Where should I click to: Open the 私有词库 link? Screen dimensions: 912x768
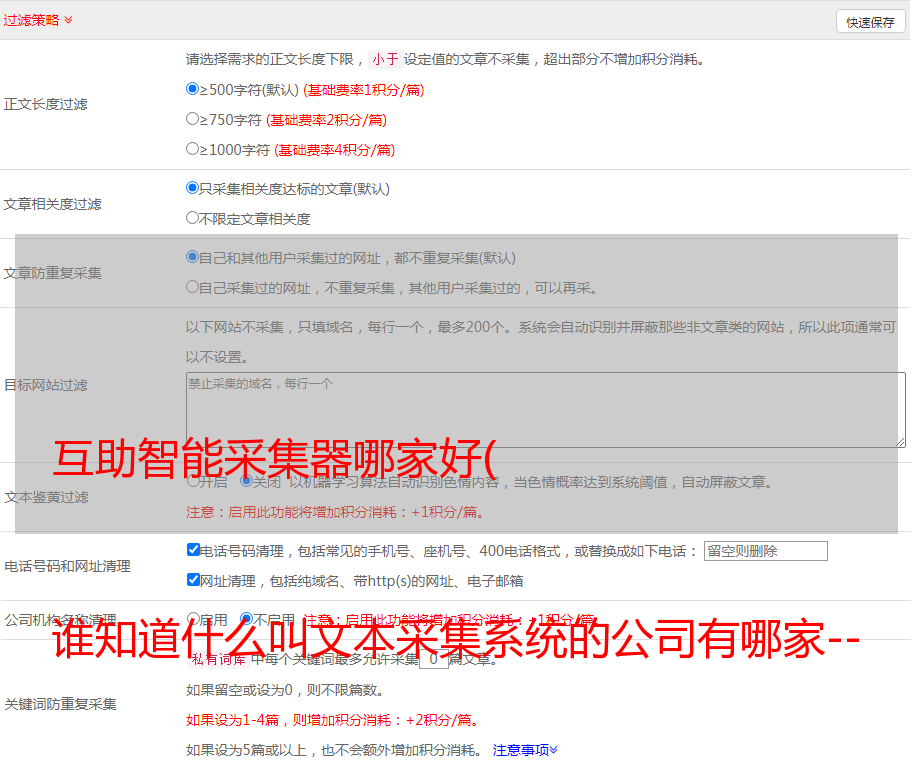click(x=218, y=659)
